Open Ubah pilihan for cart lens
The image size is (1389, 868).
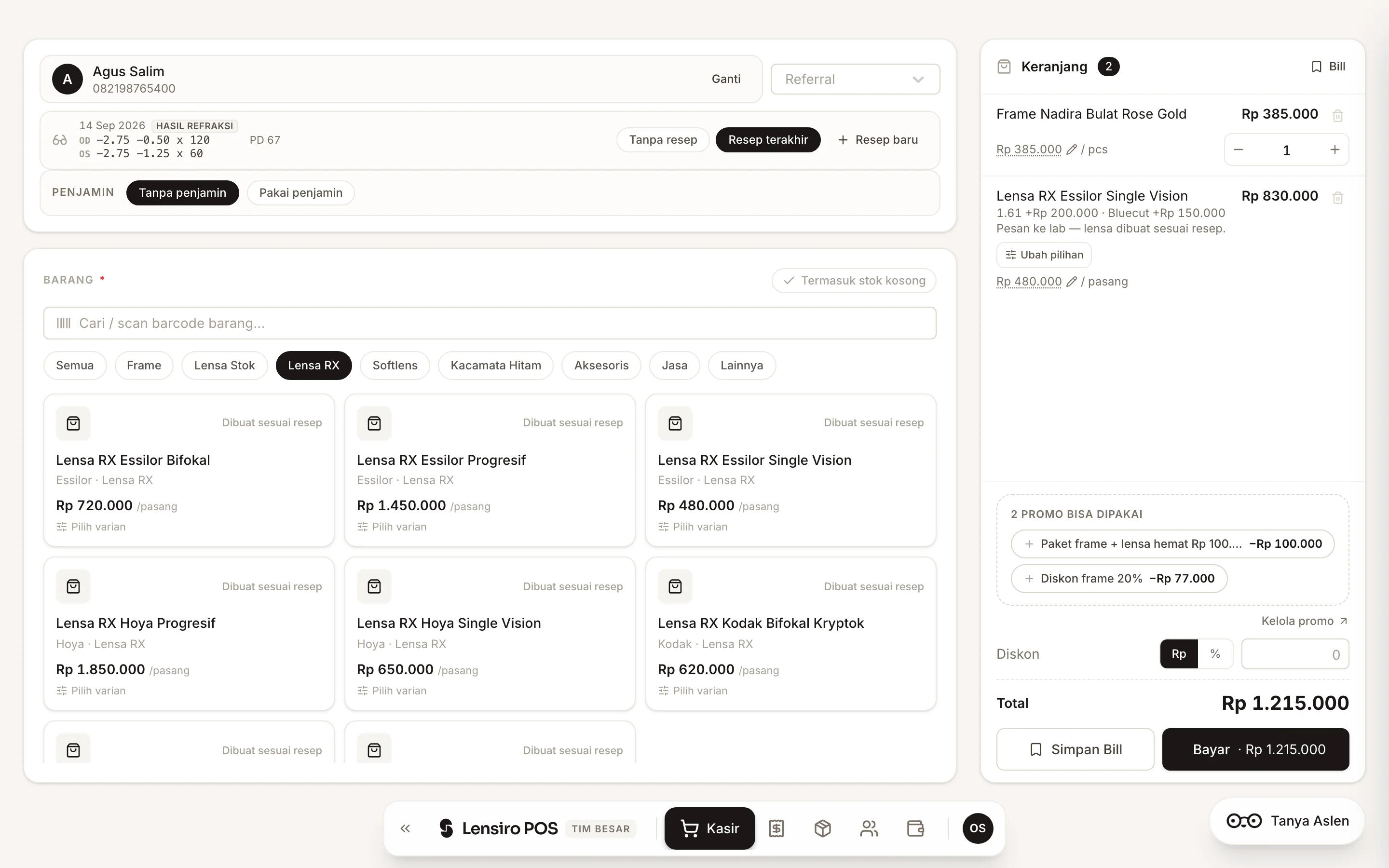[x=1044, y=255]
